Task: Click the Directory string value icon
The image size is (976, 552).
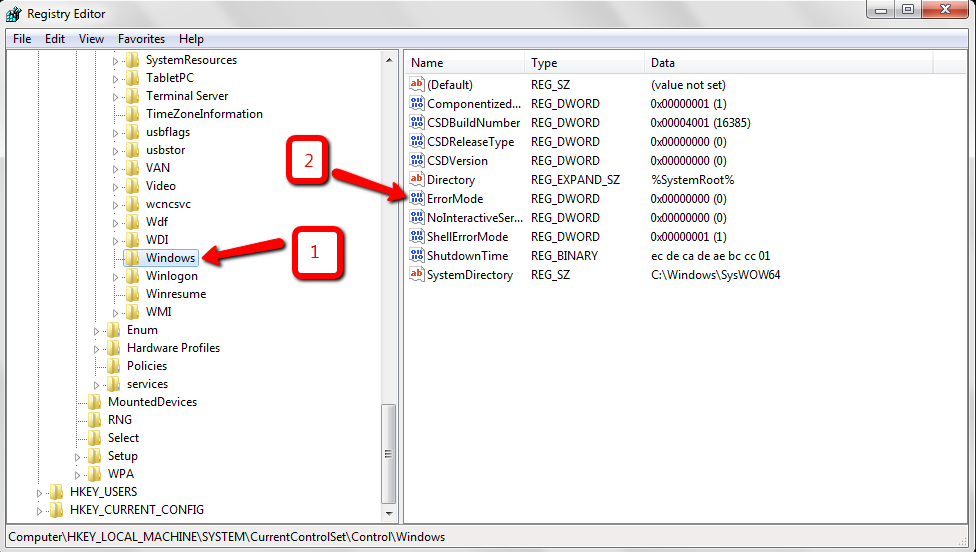Action: click(416, 179)
